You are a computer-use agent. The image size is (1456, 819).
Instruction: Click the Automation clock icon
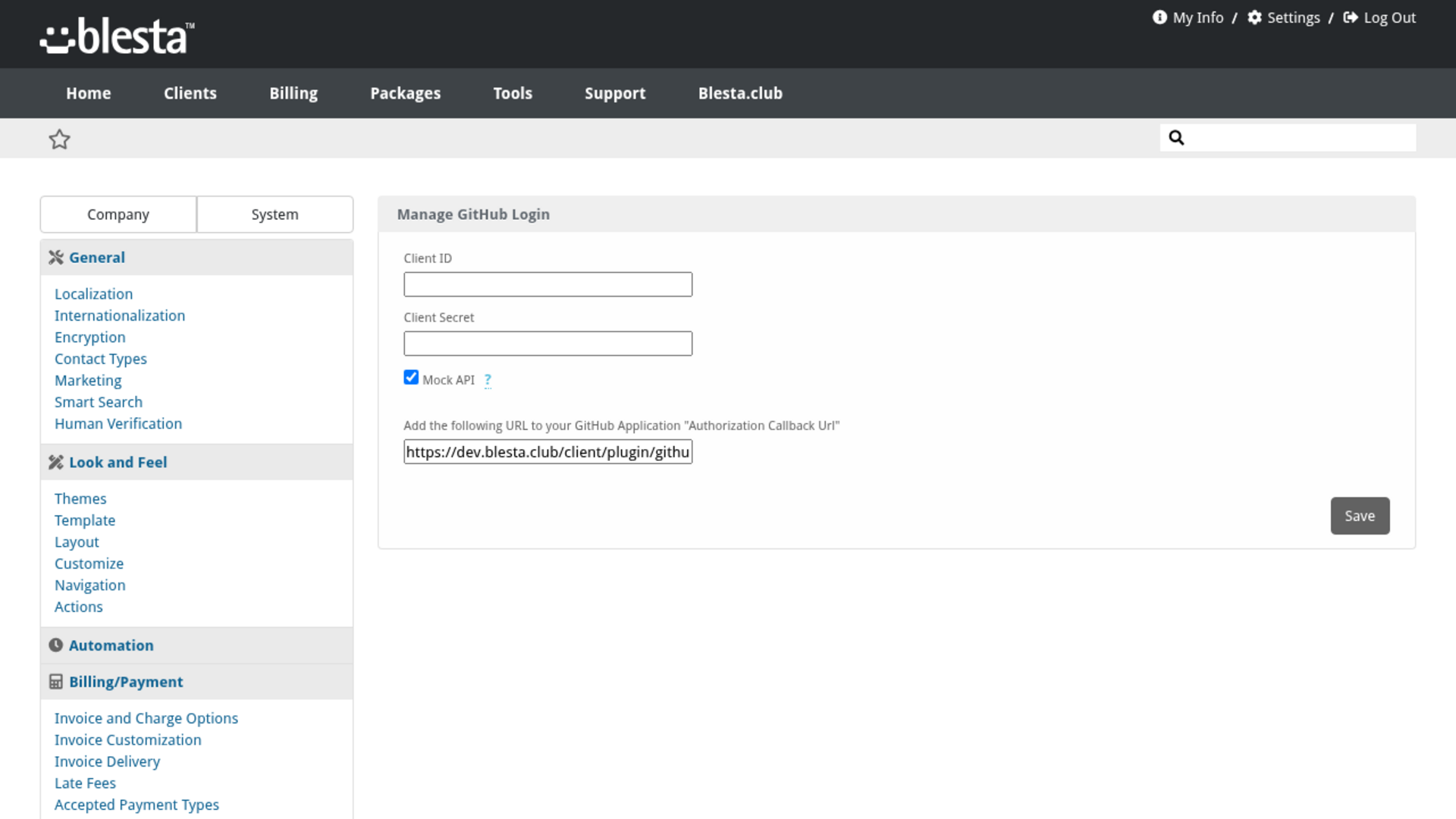(x=56, y=645)
